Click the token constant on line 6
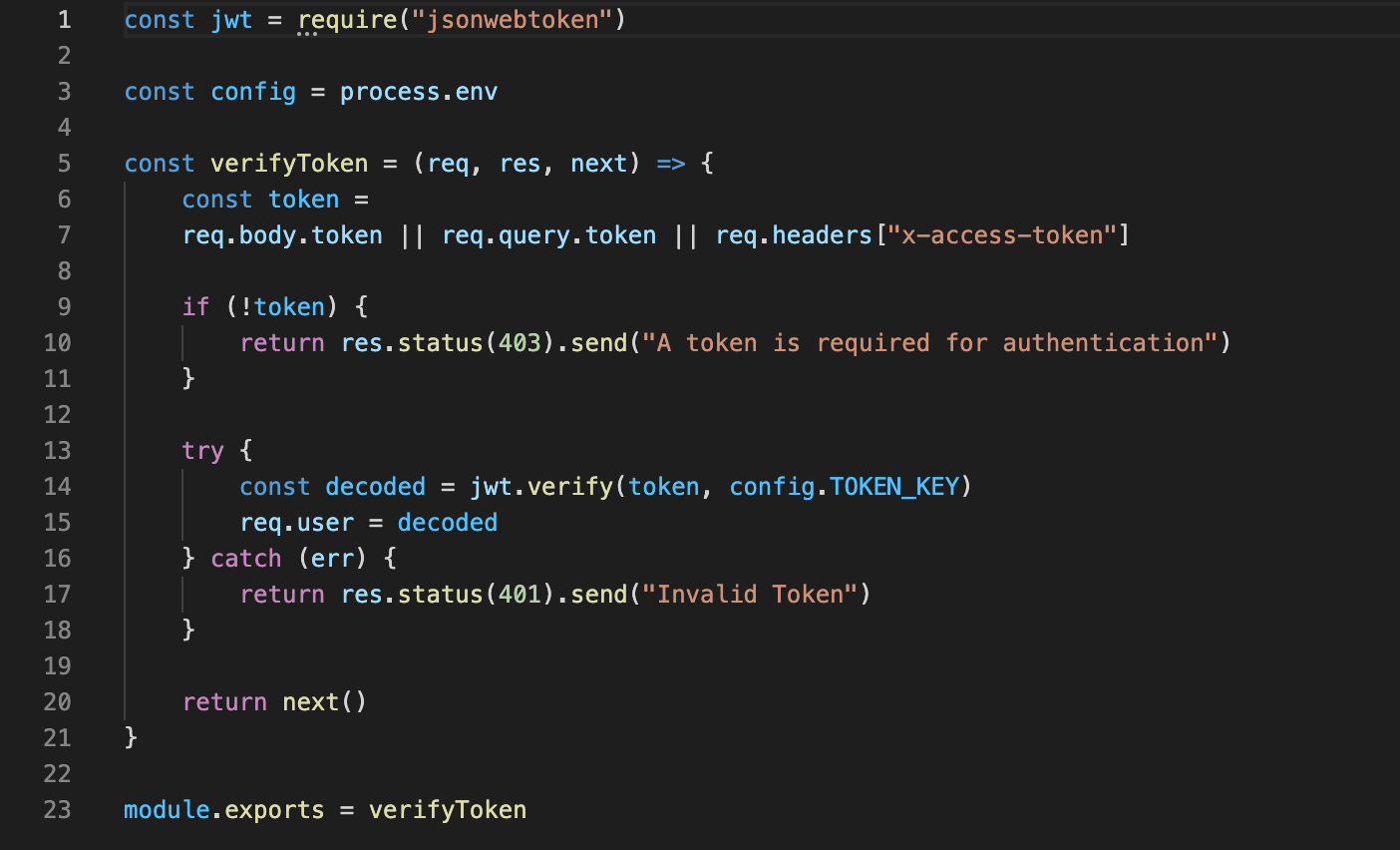 point(304,200)
